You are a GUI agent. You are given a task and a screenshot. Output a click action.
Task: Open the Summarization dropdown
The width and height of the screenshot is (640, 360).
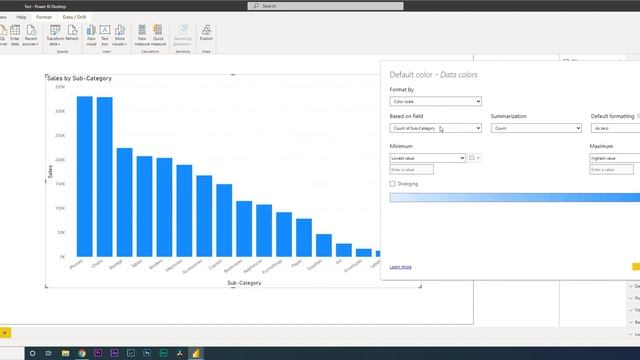point(536,128)
